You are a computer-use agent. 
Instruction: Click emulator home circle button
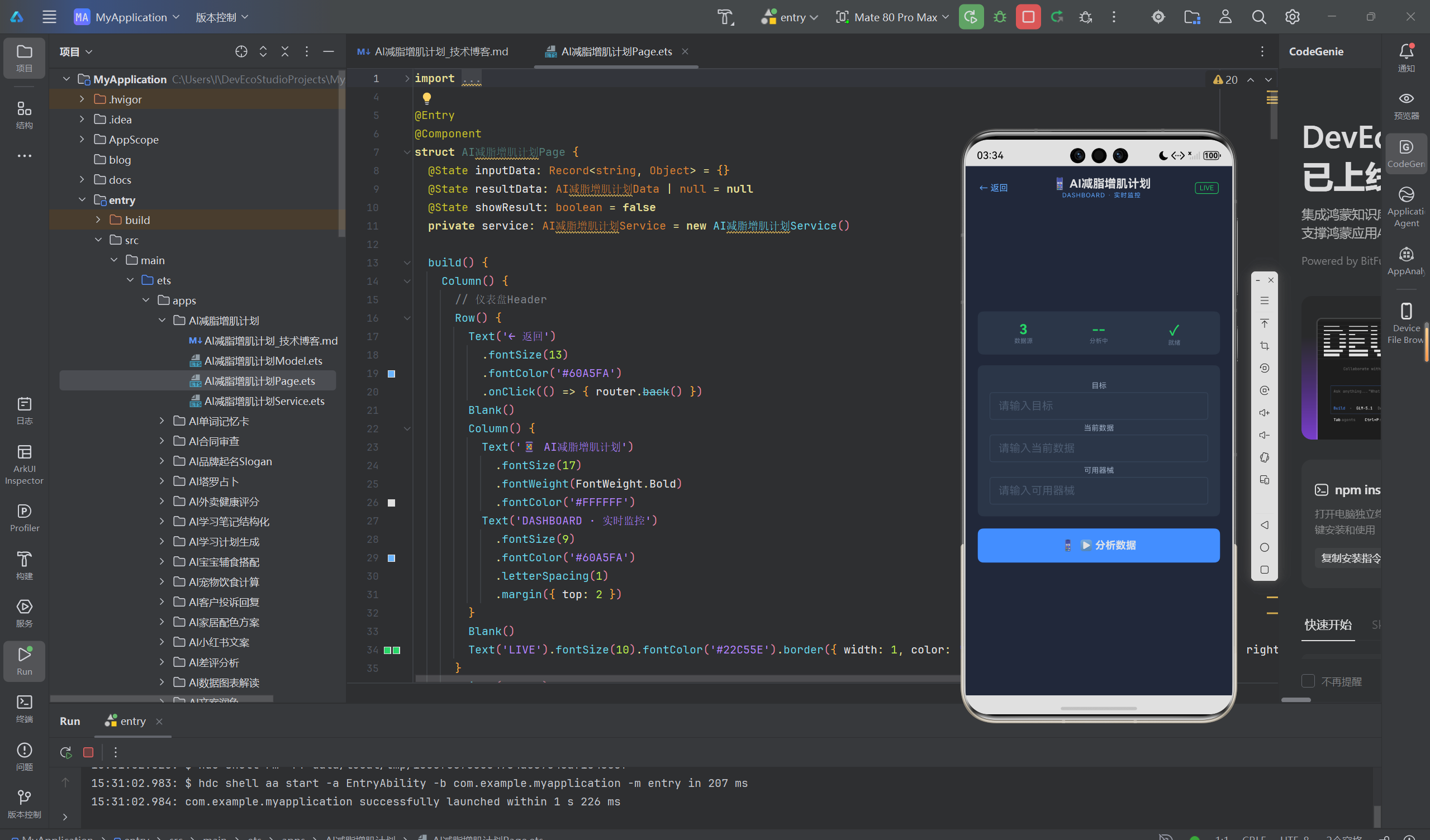tap(1264, 547)
